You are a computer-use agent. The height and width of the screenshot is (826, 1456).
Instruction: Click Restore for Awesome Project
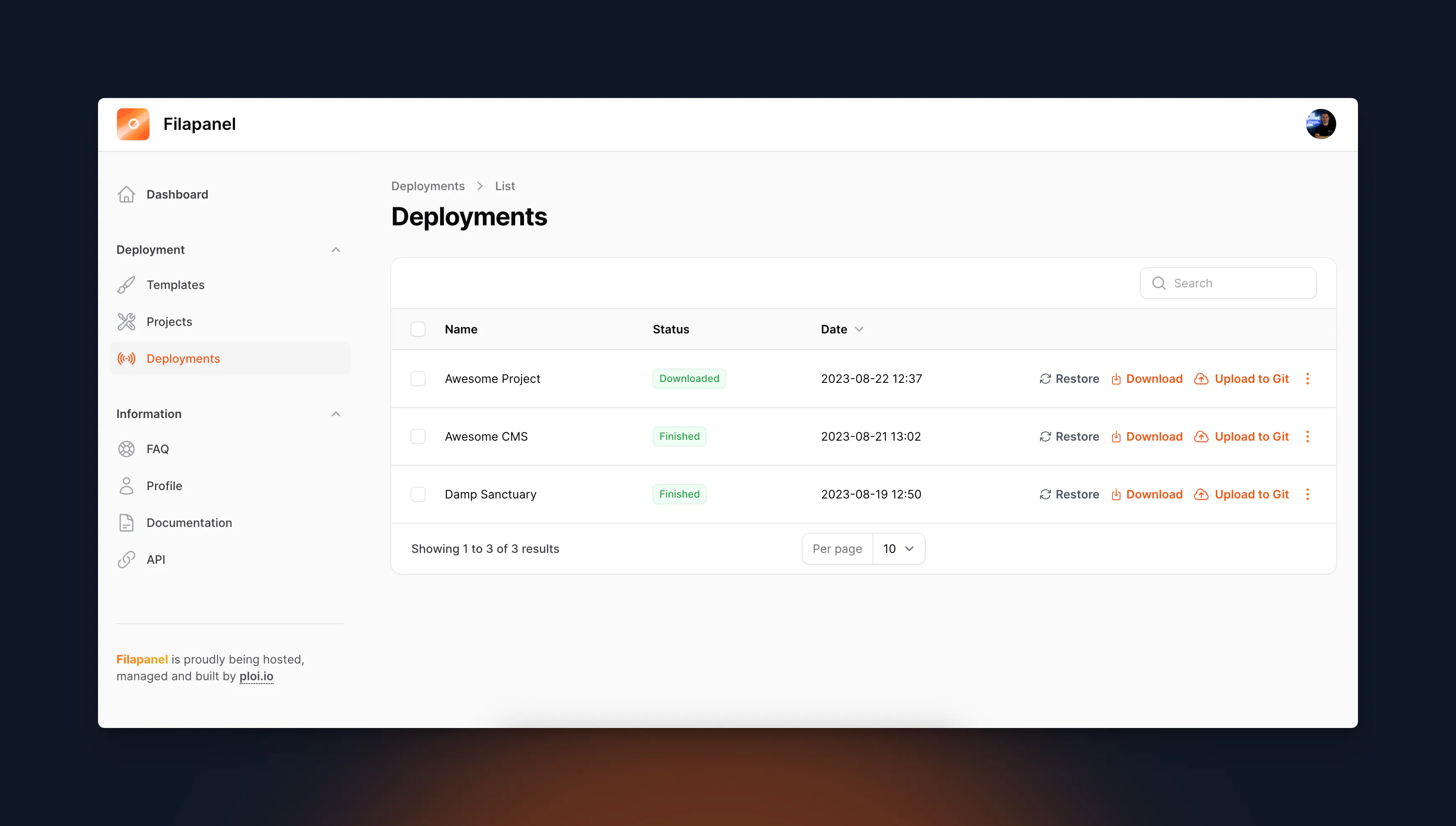coord(1069,379)
